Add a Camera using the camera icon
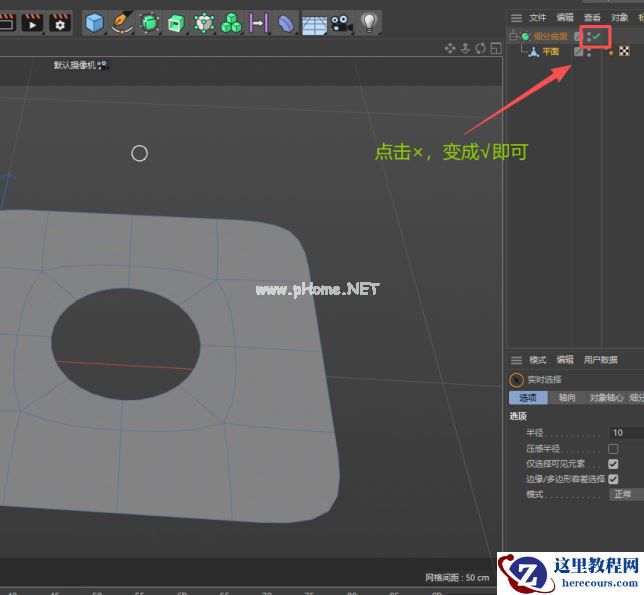This screenshot has height=595, width=644. 341,21
